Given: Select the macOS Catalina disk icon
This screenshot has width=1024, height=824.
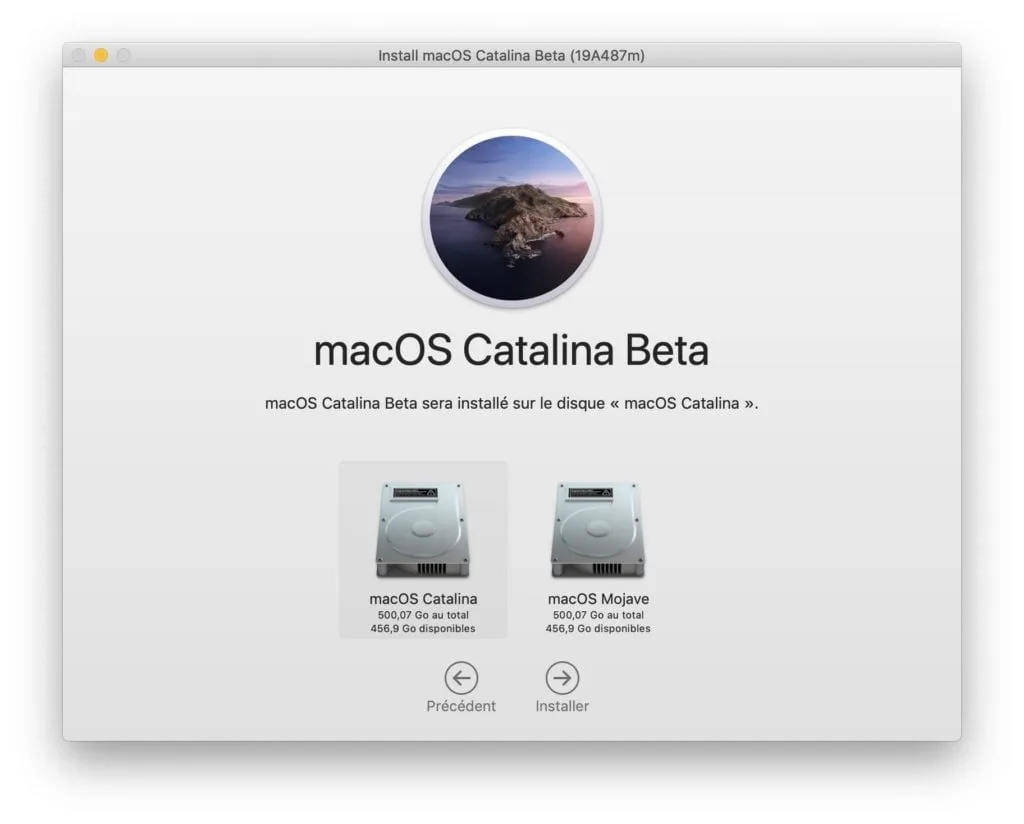Looking at the screenshot, I should pos(422,530).
